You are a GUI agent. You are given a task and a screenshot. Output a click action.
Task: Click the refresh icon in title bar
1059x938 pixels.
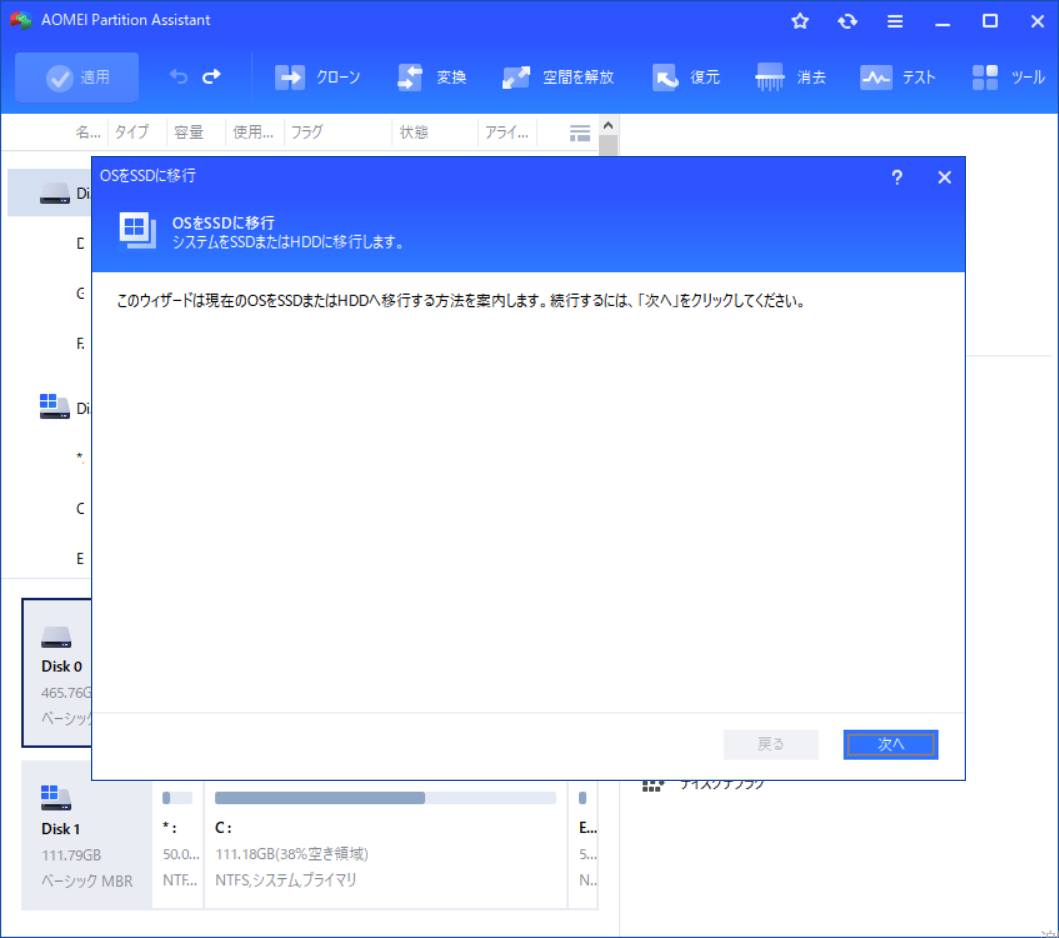848,22
